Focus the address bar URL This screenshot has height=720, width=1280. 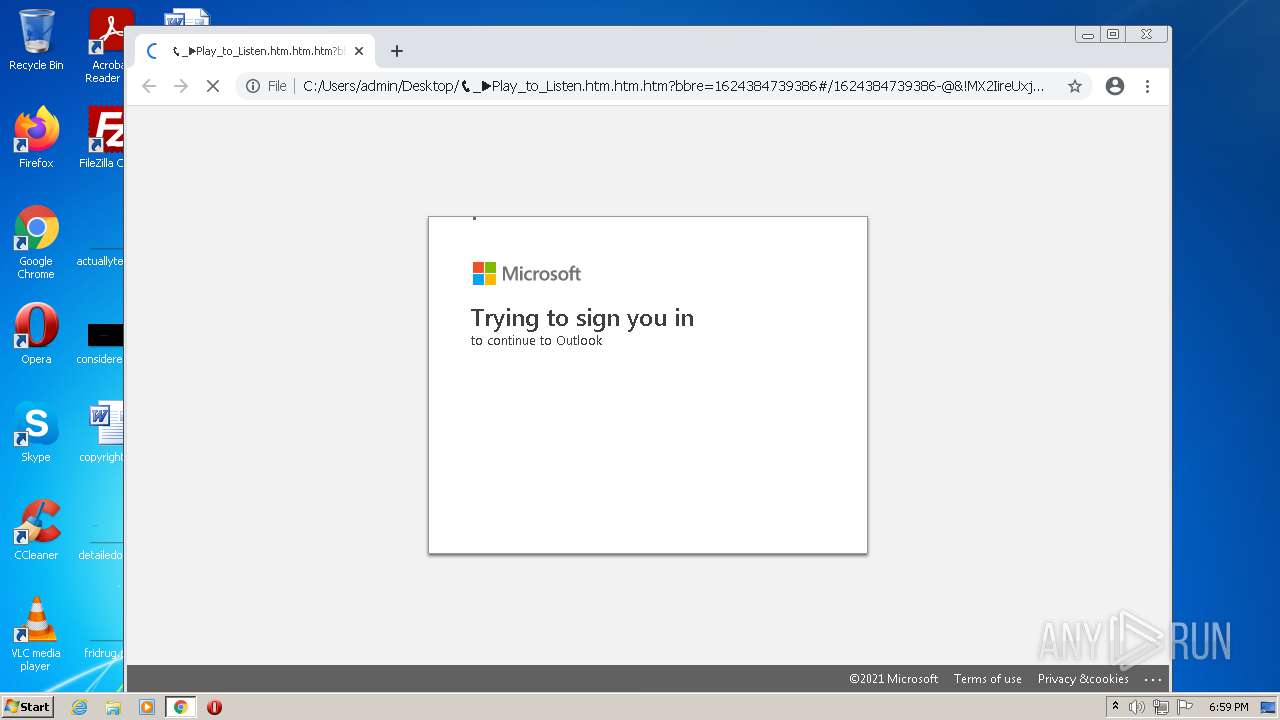click(x=673, y=87)
